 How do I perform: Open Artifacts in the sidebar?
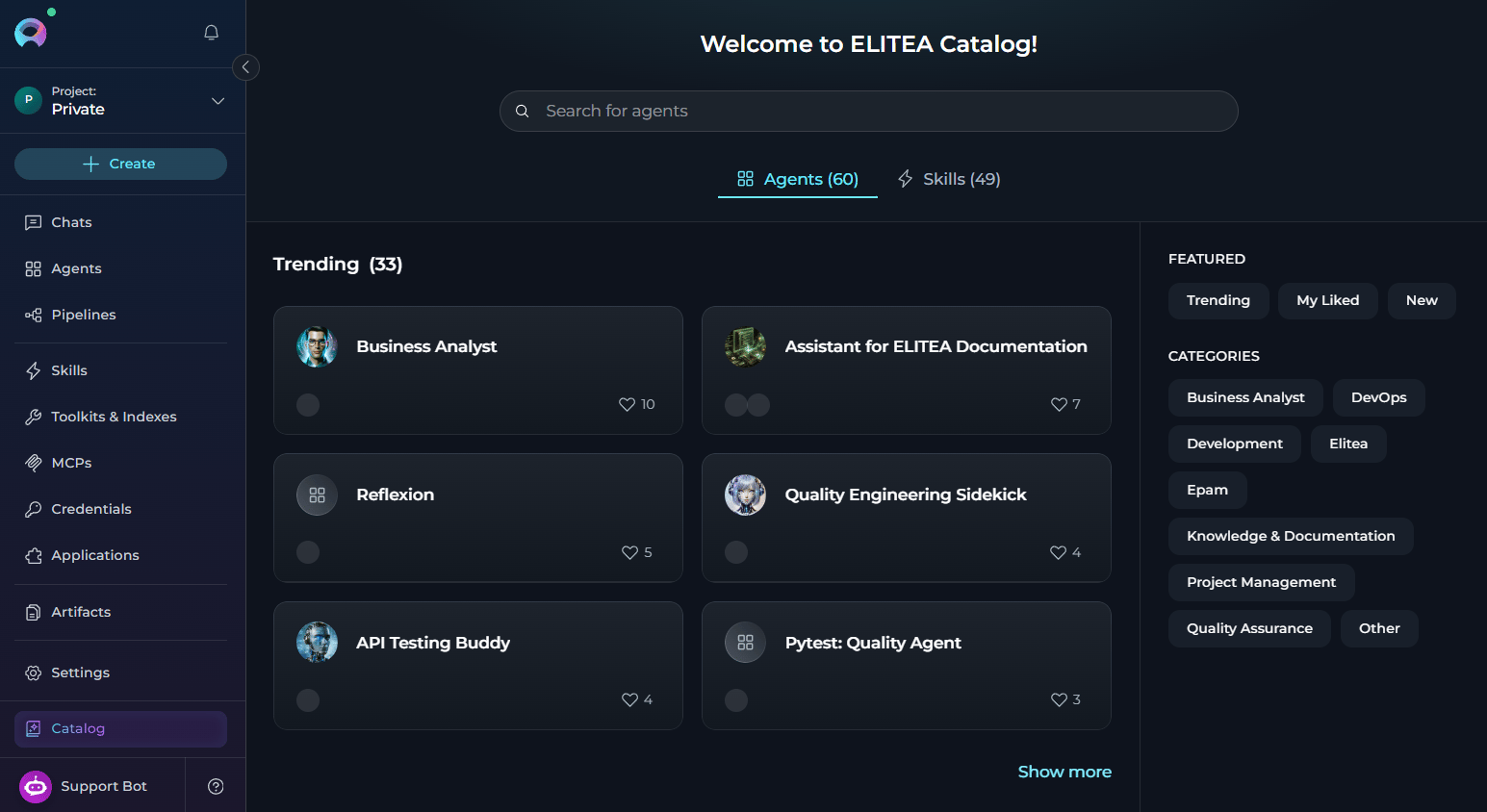pyautogui.click(x=120, y=612)
